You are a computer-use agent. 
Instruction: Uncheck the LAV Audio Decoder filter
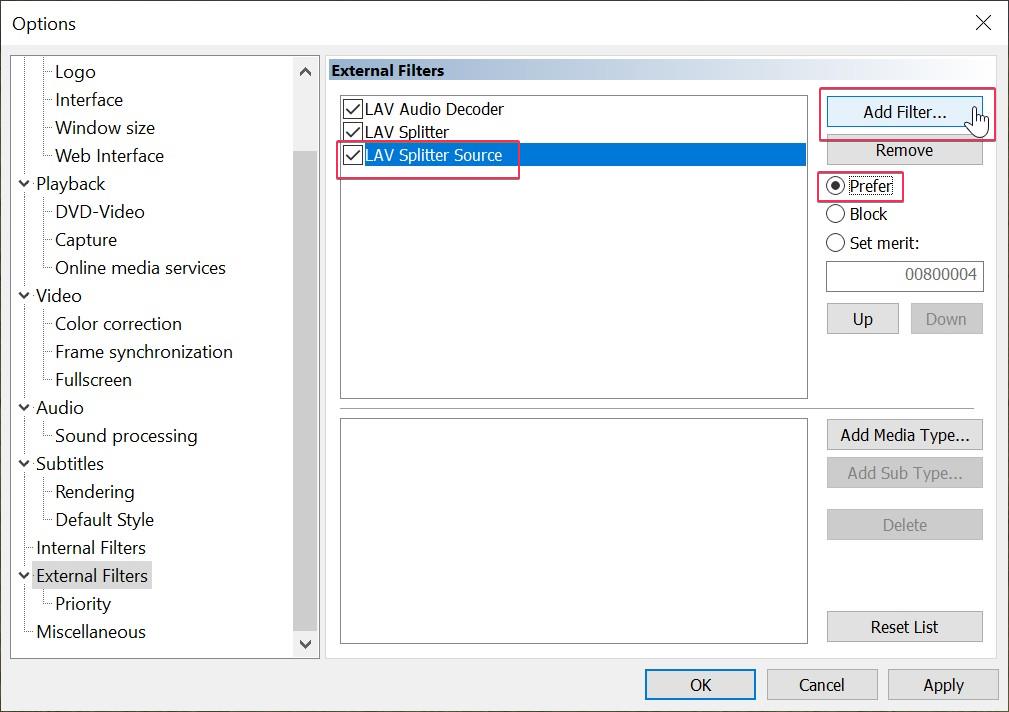(352, 108)
